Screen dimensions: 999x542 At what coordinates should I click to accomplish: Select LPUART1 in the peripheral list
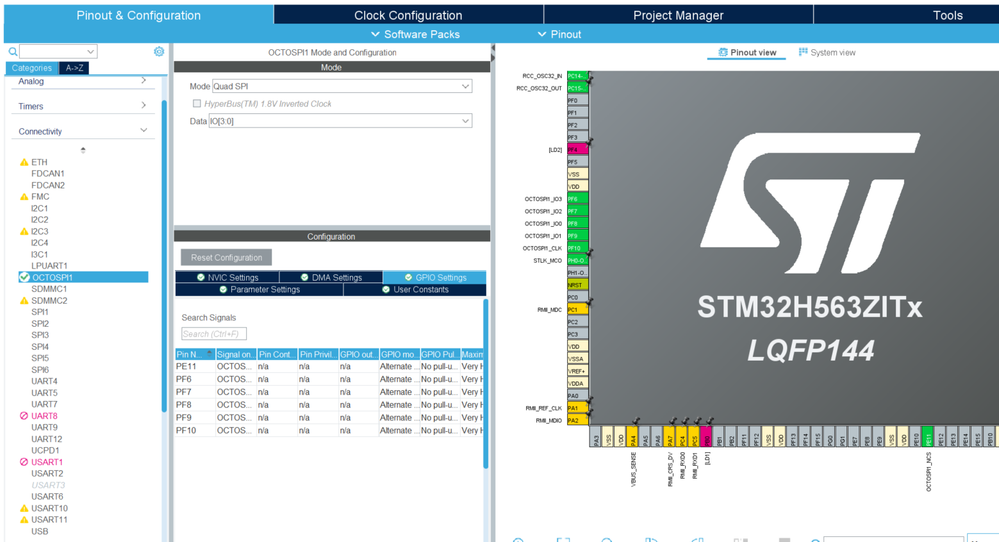coord(49,266)
